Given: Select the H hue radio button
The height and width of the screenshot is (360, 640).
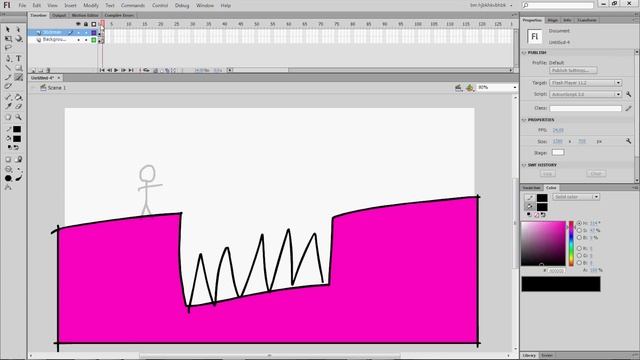Looking at the screenshot, I should coord(579,223).
